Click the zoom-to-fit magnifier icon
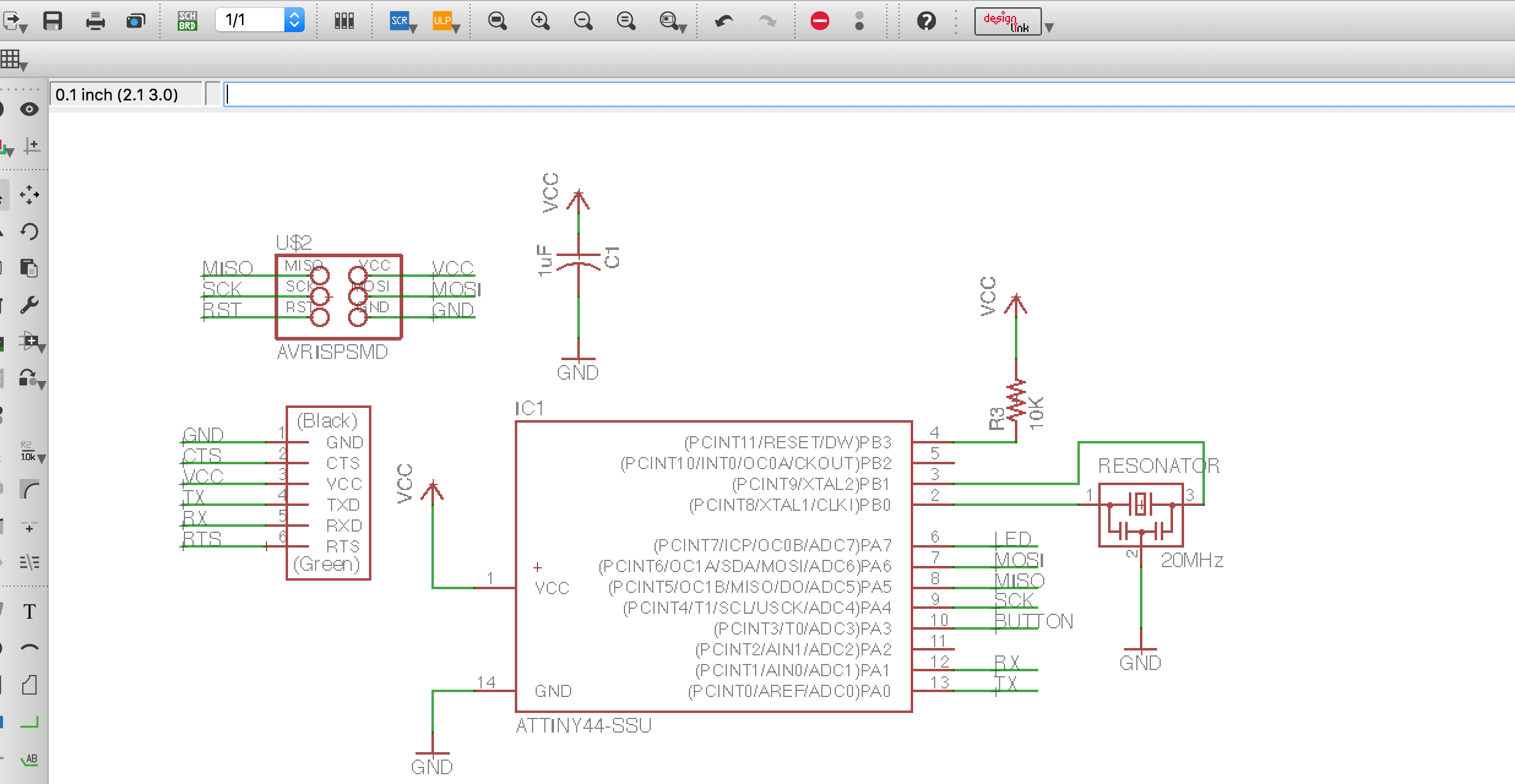This screenshot has height=784, width=1515. pyautogui.click(x=497, y=21)
